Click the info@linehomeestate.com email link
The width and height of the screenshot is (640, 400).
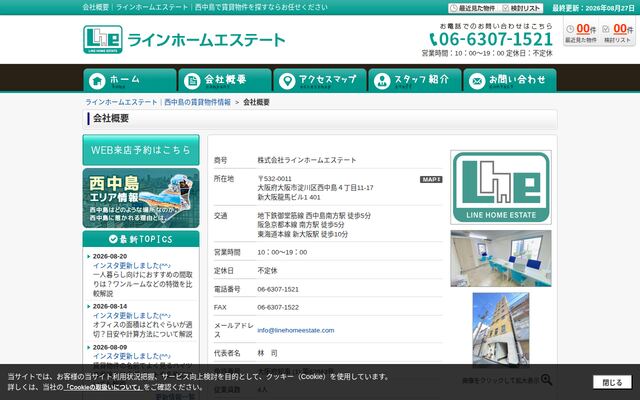pyautogui.click(x=296, y=330)
